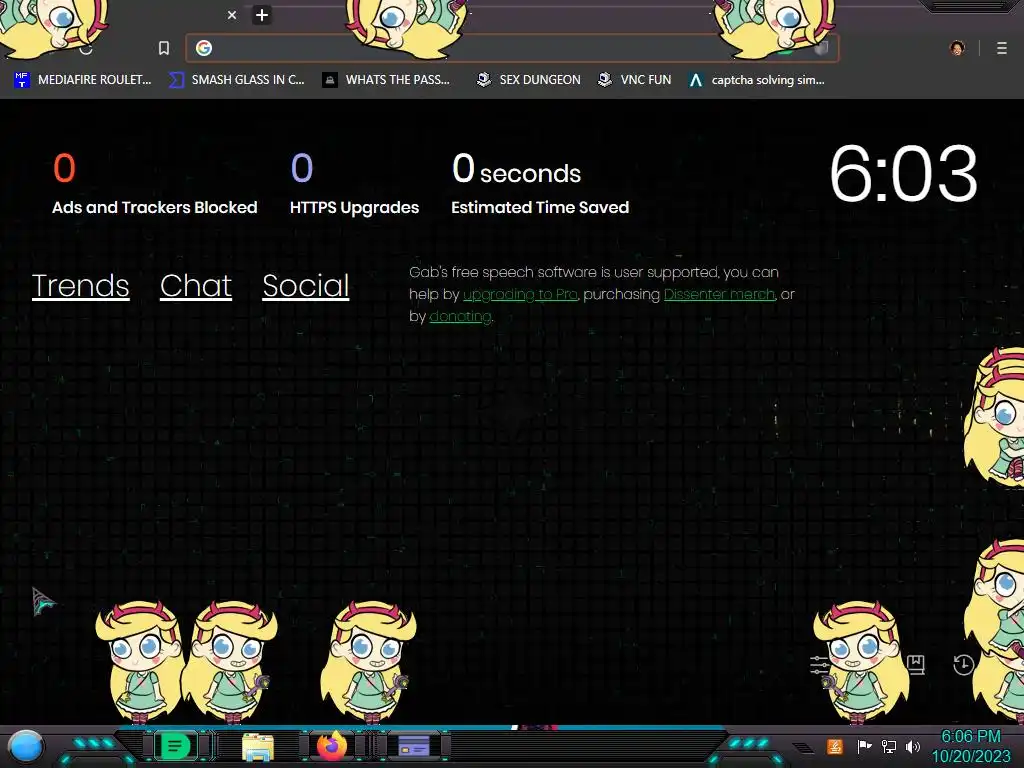The height and width of the screenshot is (768, 1024).
Task: Open File Explorer from the taskbar
Action: click(257, 746)
